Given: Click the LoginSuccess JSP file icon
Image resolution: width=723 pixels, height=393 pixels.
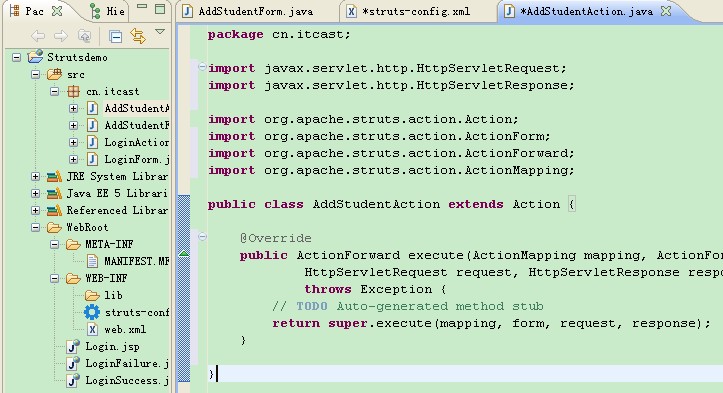Looking at the screenshot, I should [x=73, y=381].
